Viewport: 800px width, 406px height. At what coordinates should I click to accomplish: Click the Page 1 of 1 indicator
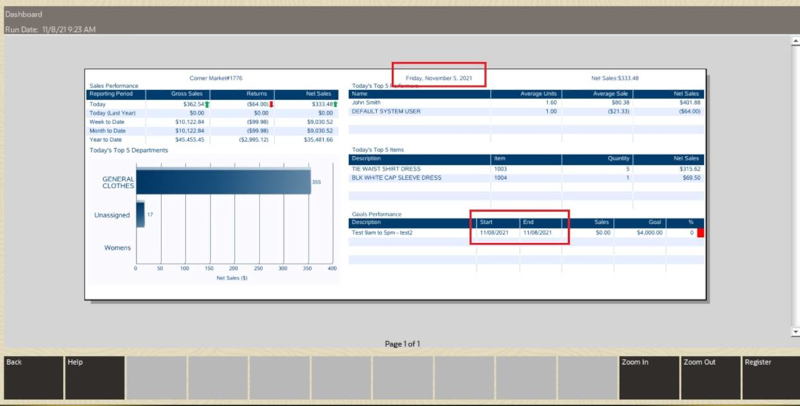(402, 344)
